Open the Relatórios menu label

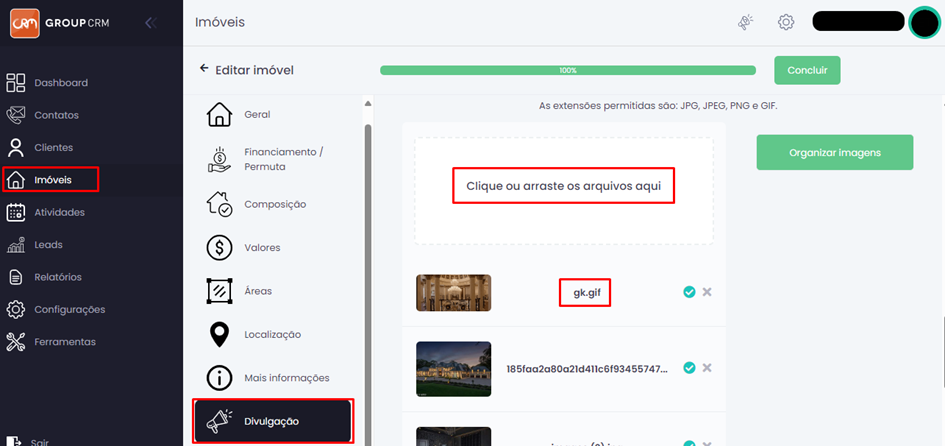tap(58, 277)
